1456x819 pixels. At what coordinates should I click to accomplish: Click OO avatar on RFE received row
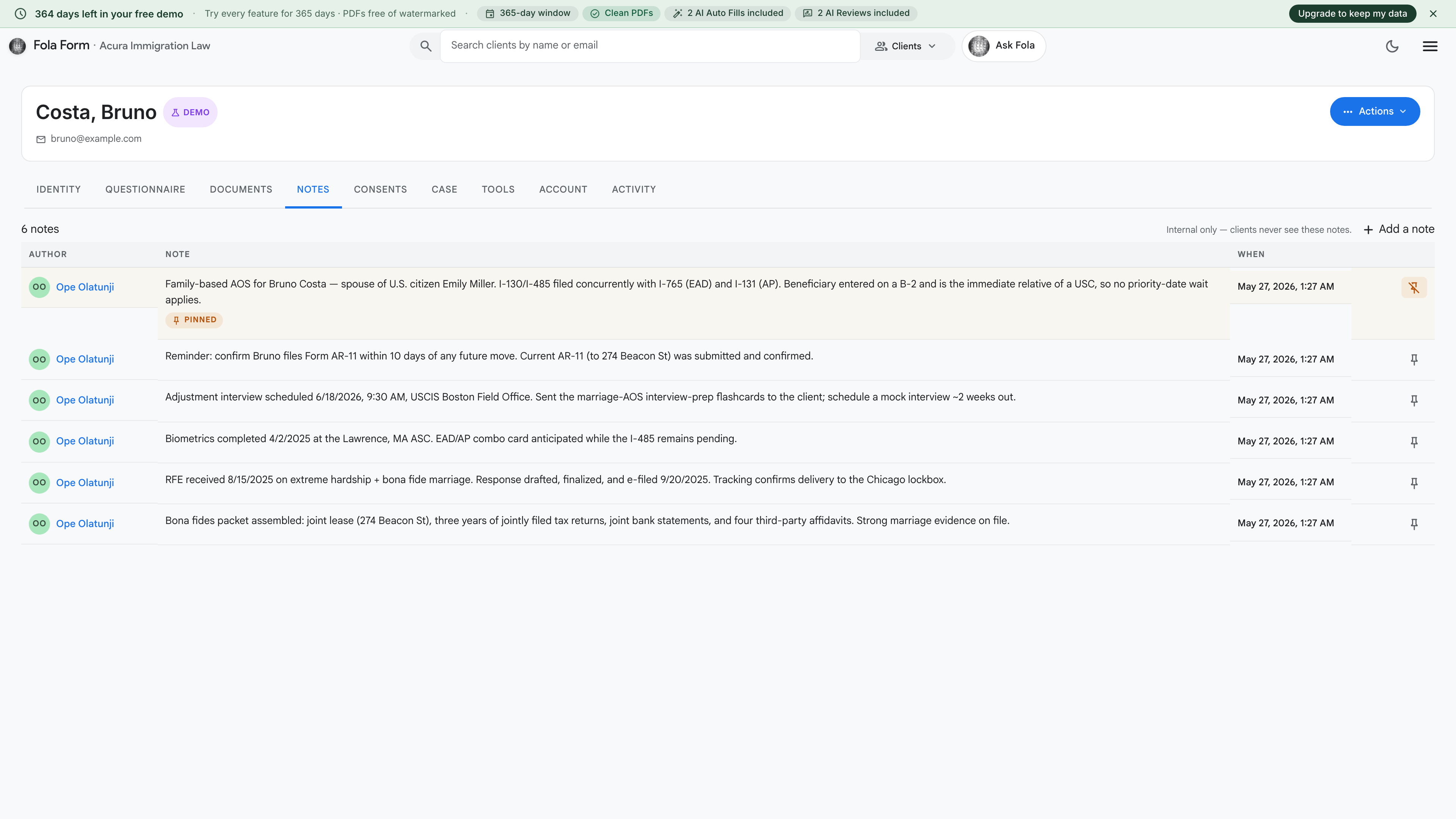[39, 482]
